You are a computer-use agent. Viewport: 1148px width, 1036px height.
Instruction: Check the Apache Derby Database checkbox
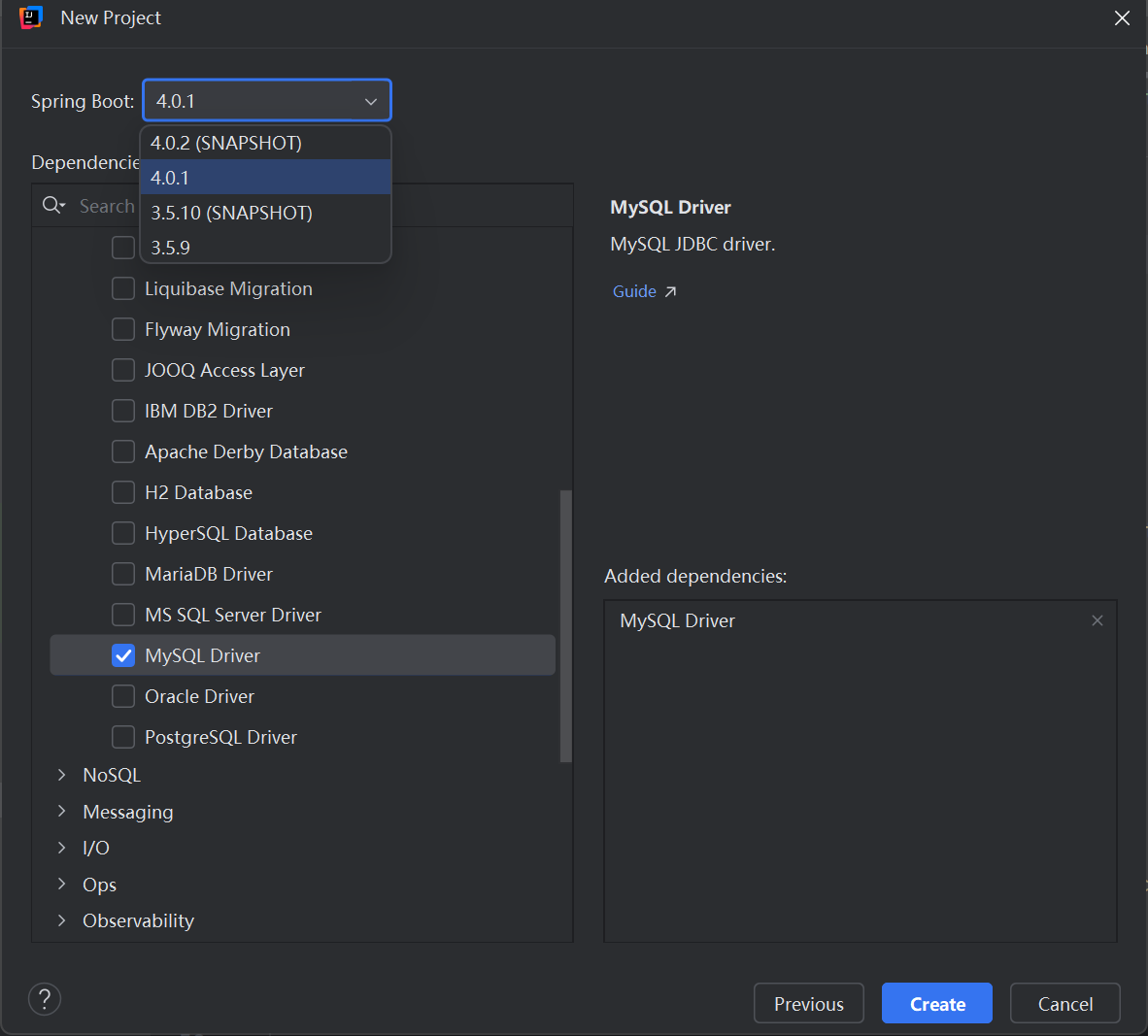pos(123,451)
